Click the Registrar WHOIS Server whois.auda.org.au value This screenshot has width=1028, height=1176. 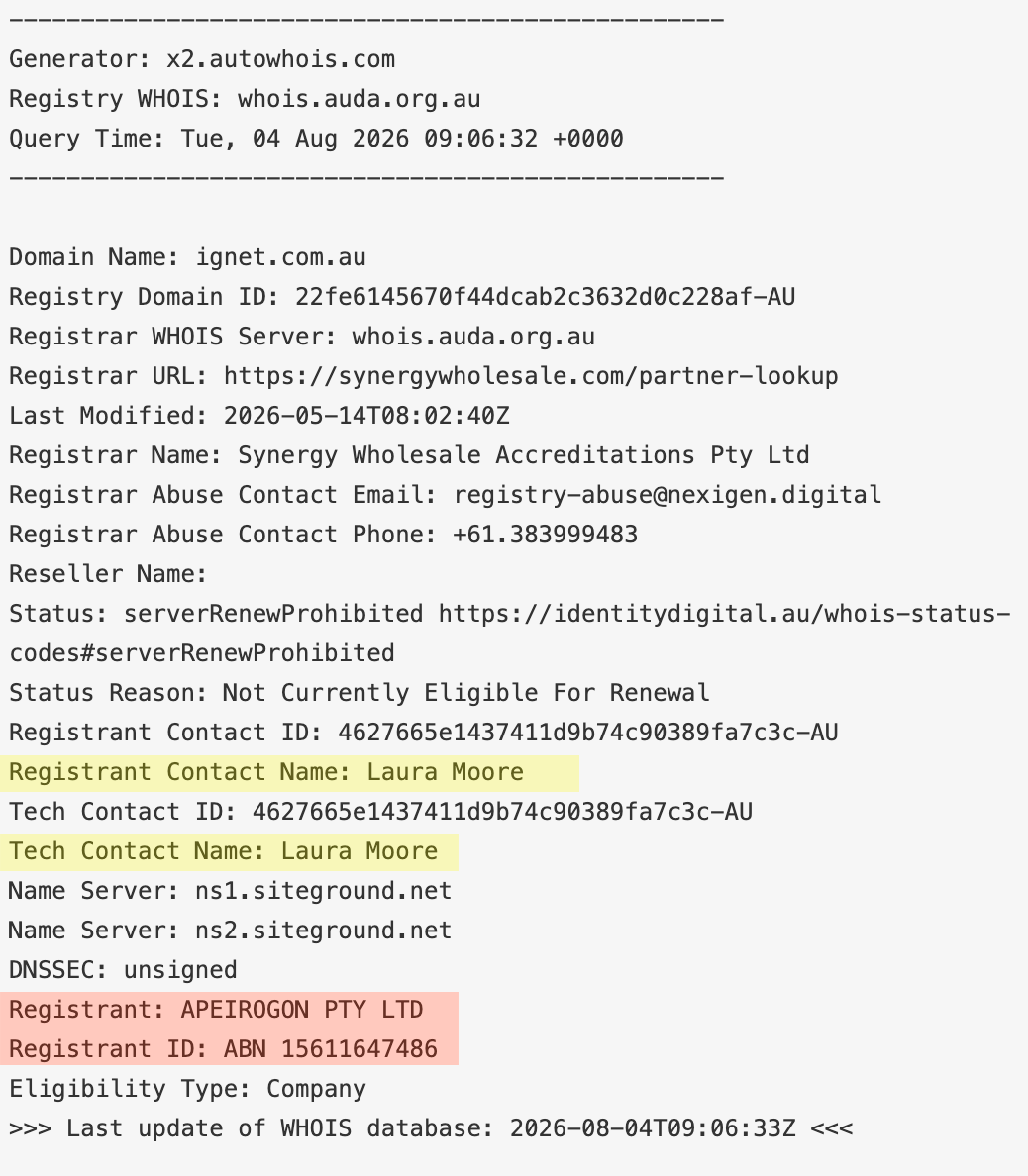click(x=473, y=336)
